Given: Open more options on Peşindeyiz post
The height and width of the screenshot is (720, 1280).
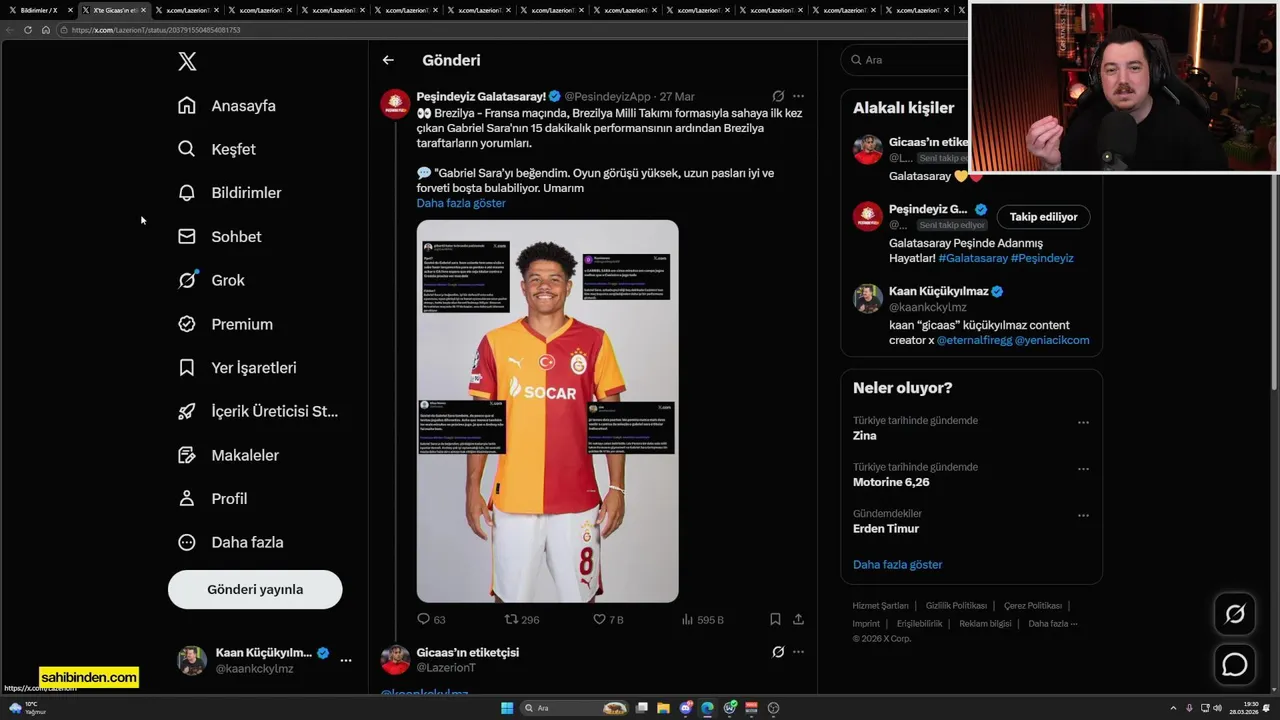Looking at the screenshot, I should pos(798,96).
